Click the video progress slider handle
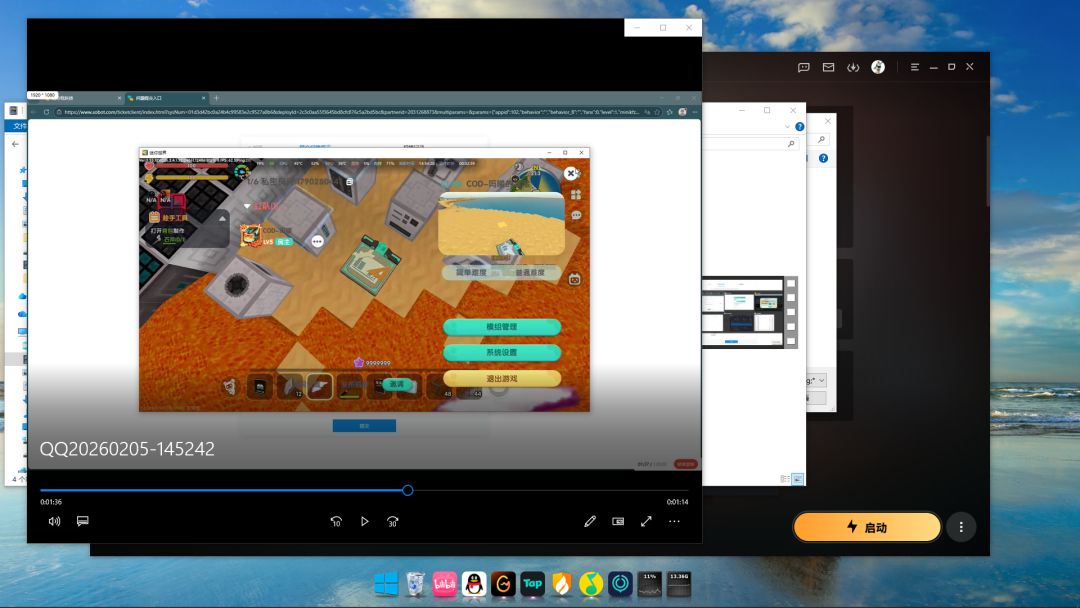Image resolution: width=1080 pixels, height=608 pixels. [408, 490]
